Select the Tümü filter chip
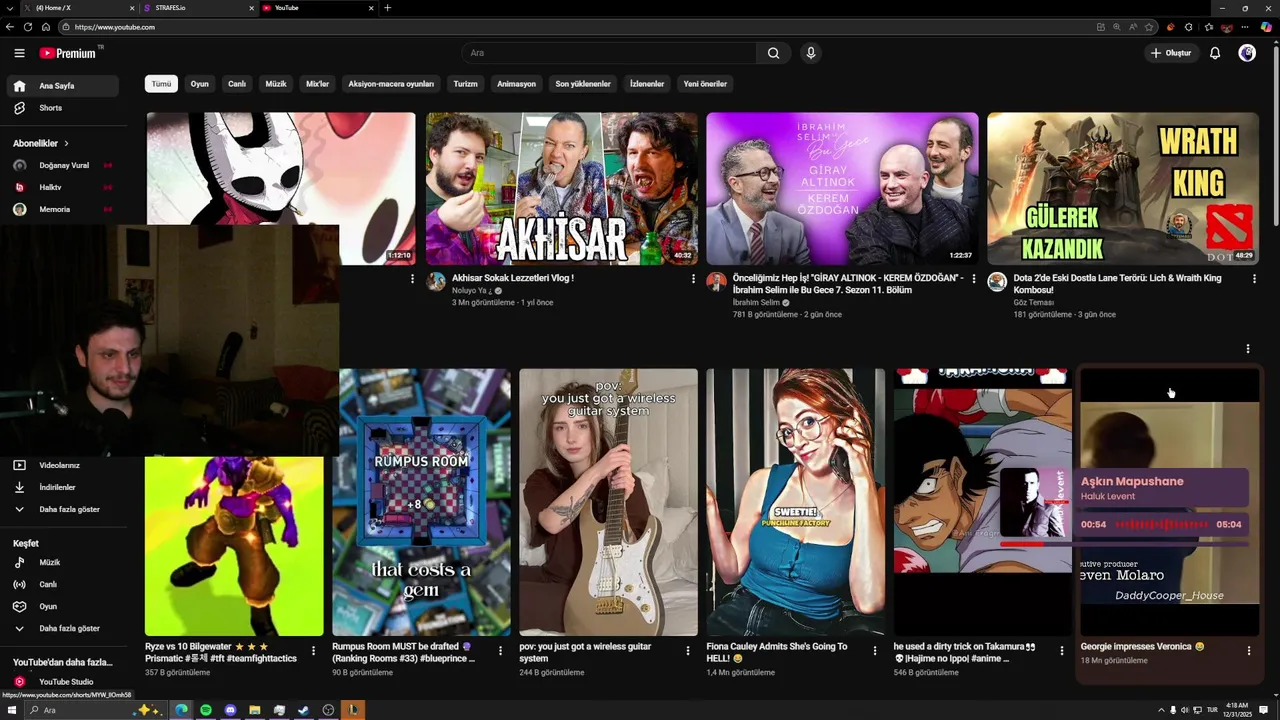The height and width of the screenshot is (720, 1280). coord(161,84)
